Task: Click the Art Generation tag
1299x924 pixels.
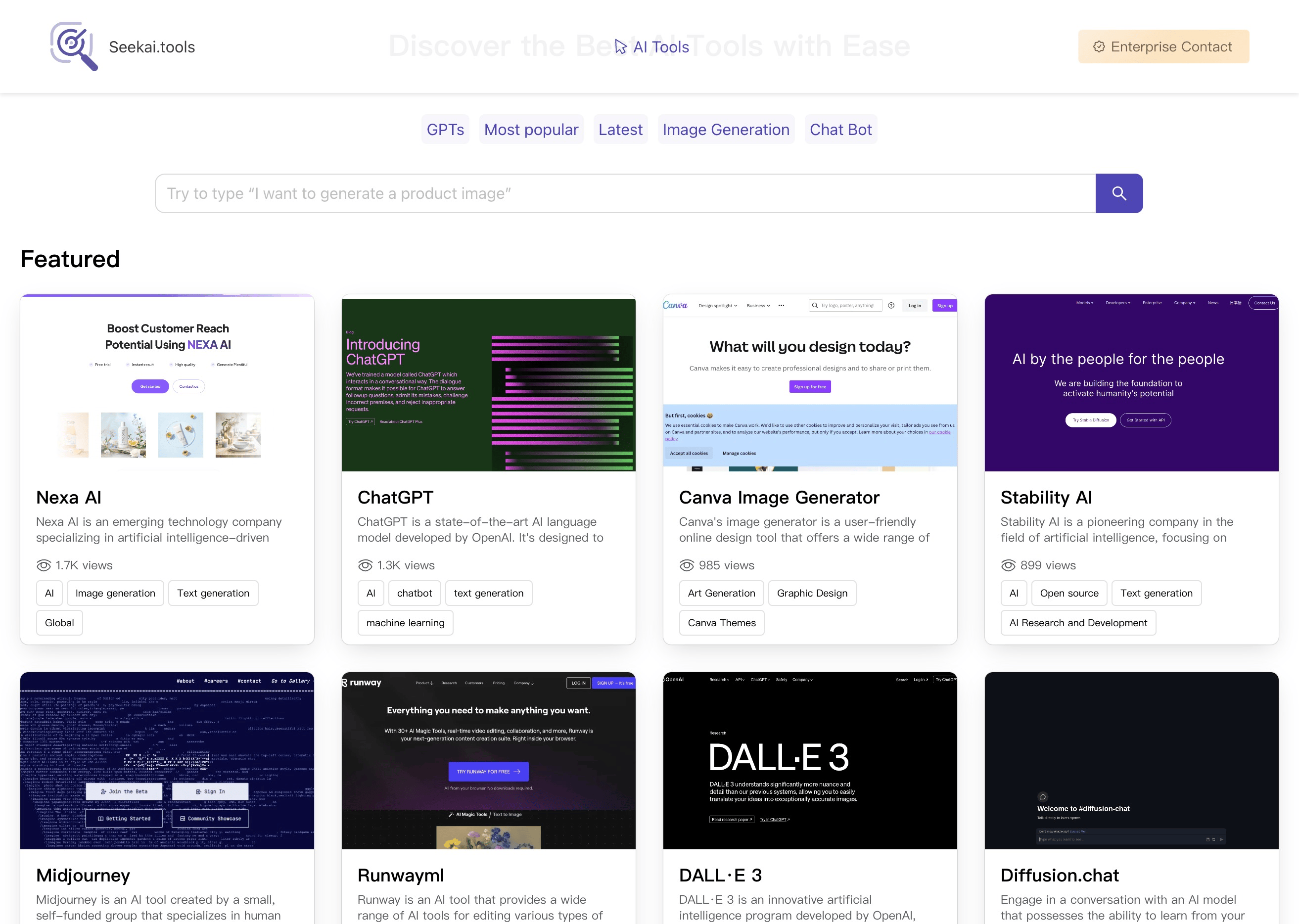Action: (x=722, y=593)
